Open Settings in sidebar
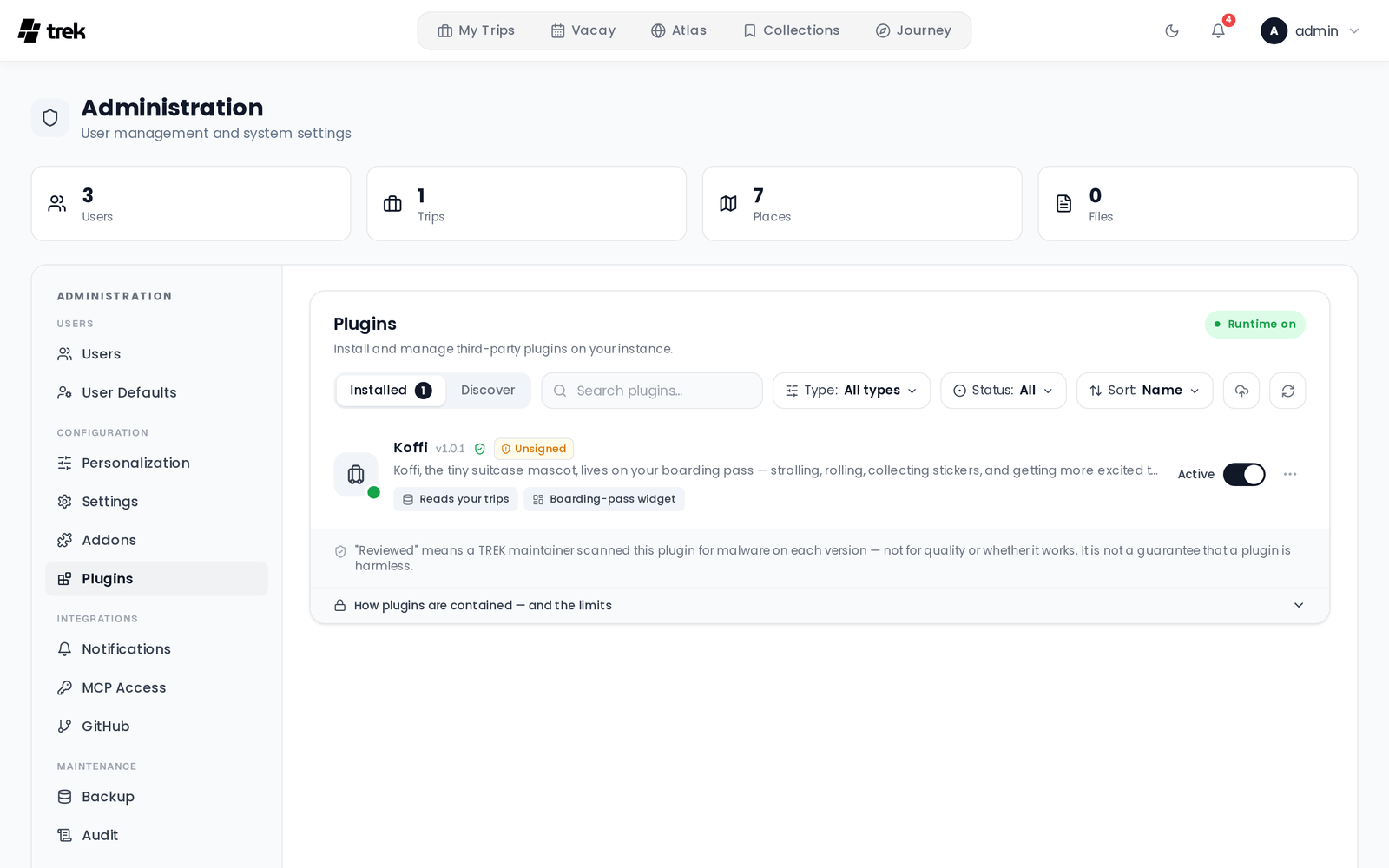1389x868 pixels. 156,502
